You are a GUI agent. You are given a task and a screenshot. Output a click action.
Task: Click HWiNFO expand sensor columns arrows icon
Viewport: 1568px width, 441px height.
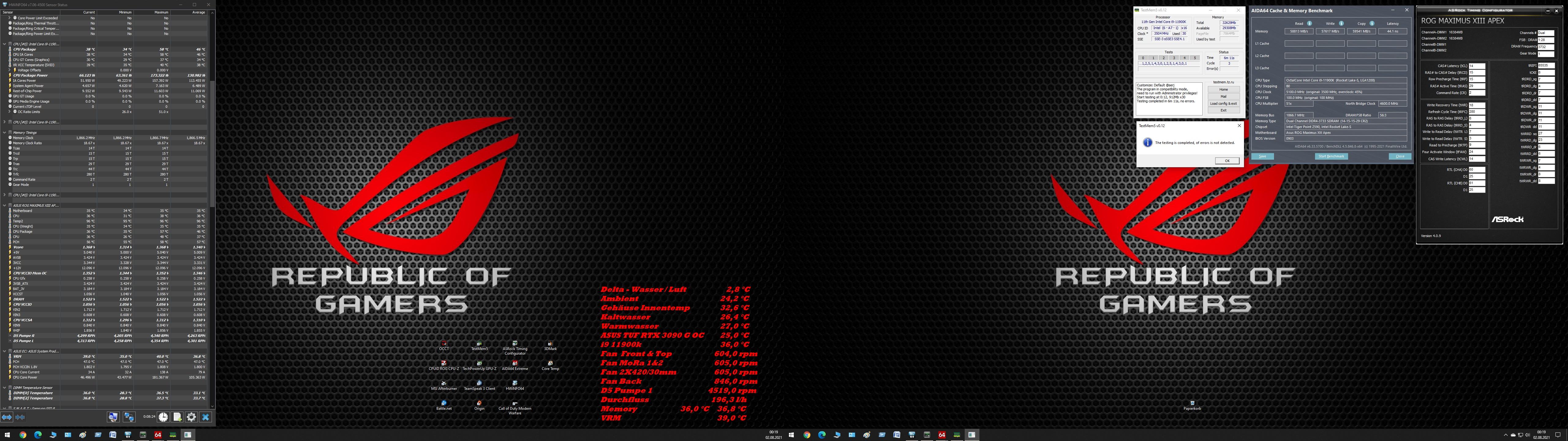click(7, 417)
